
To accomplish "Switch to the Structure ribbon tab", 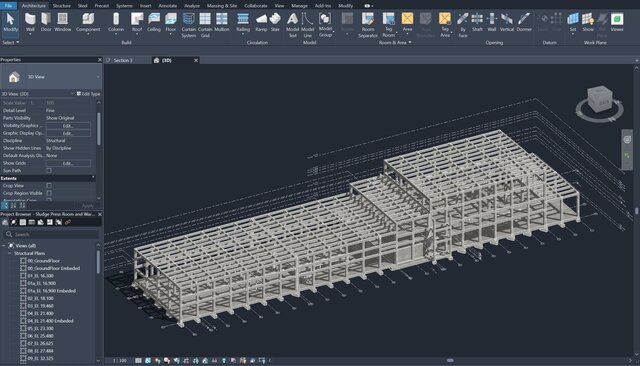I will click(x=62, y=6).
